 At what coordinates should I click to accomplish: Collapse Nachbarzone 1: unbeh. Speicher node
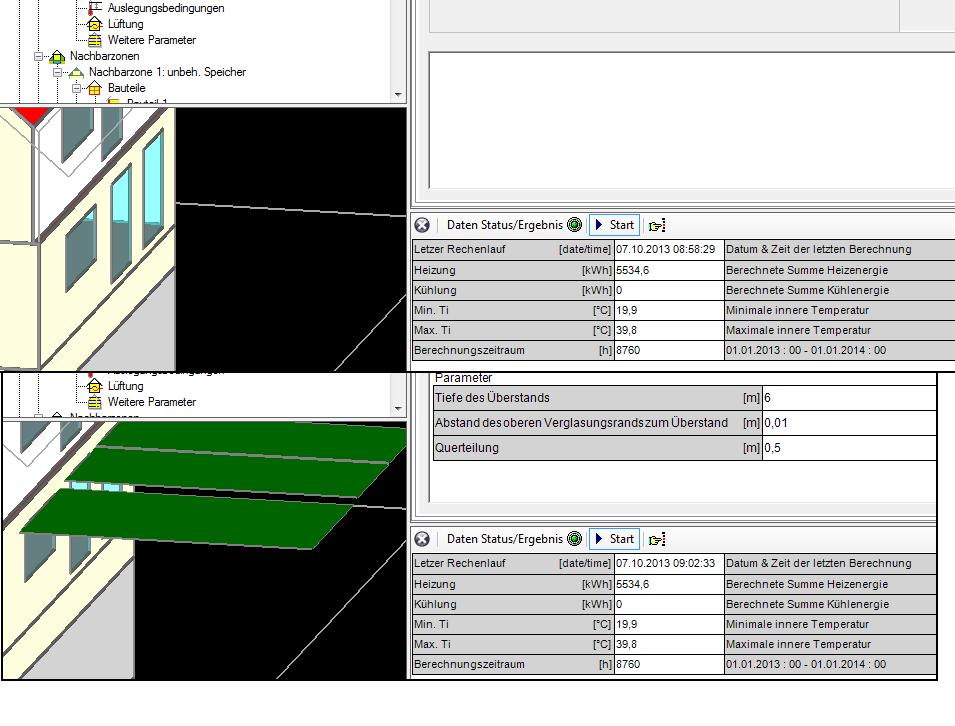(x=58, y=72)
